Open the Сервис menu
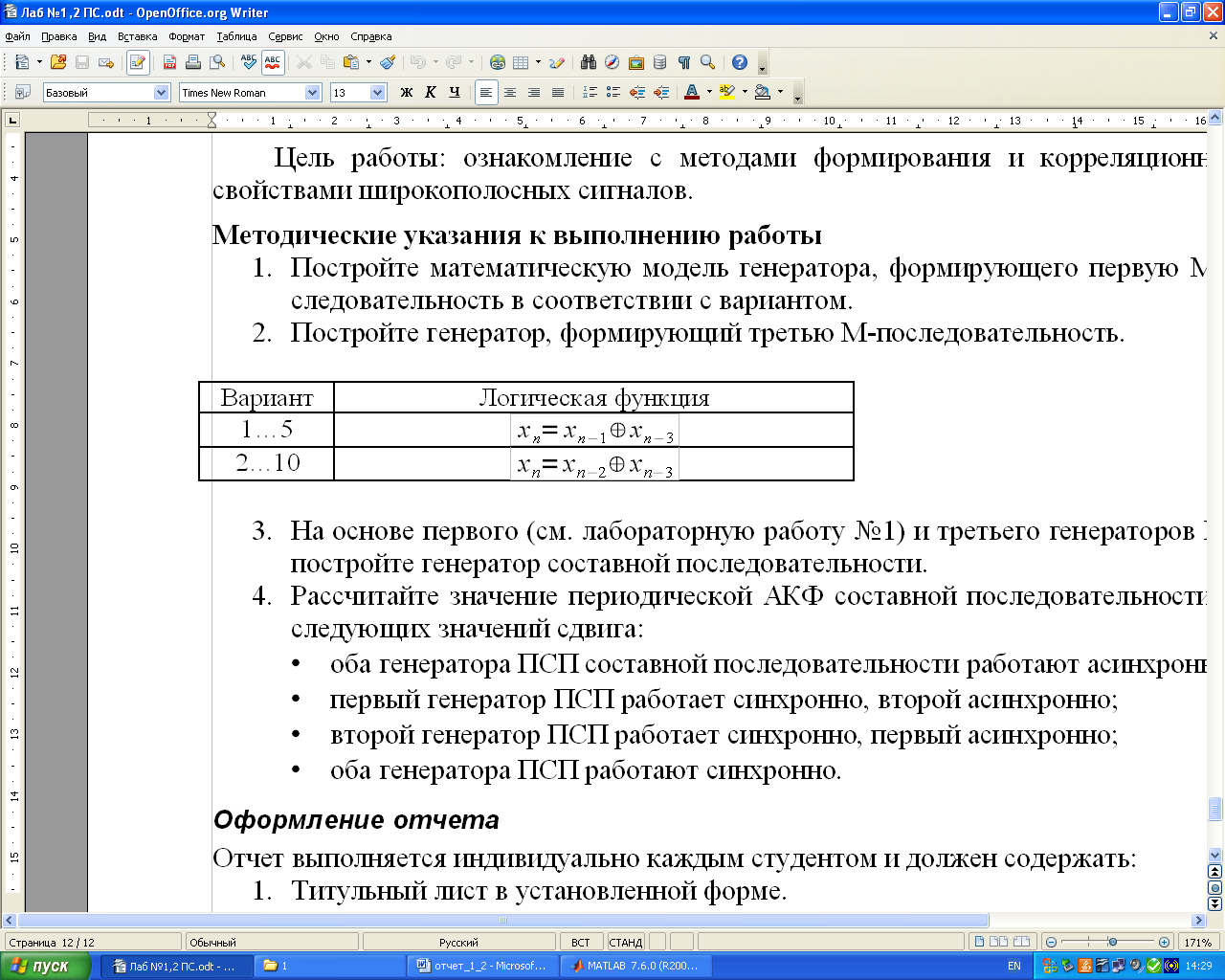1225x980 pixels. click(x=285, y=36)
